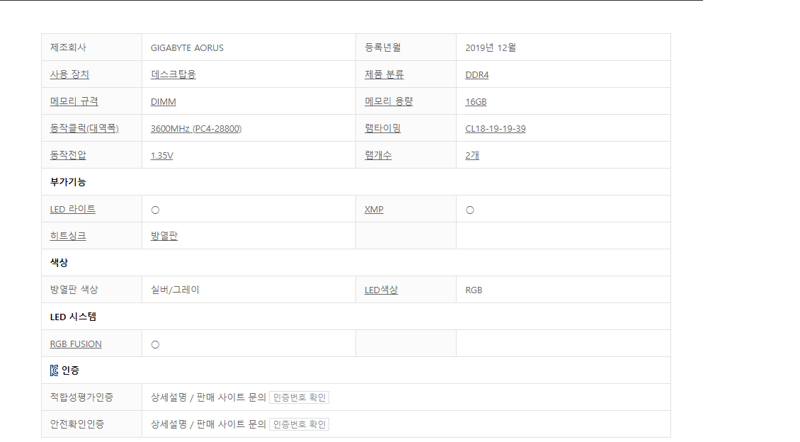The height and width of the screenshot is (442, 800).
Task: Click the 1.35V voltage link
Action: coord(162,156)
